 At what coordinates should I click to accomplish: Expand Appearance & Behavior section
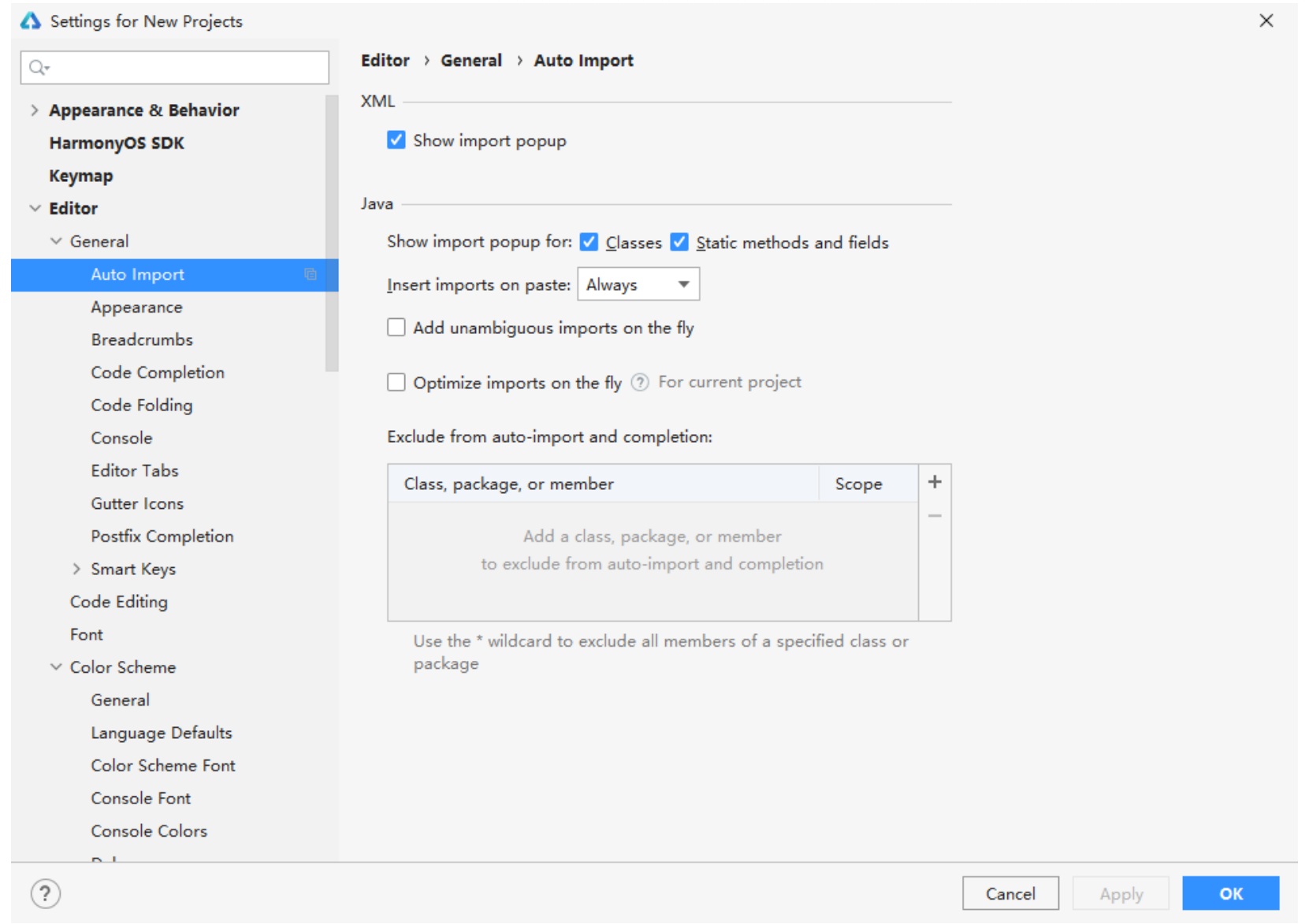[34, 110]
